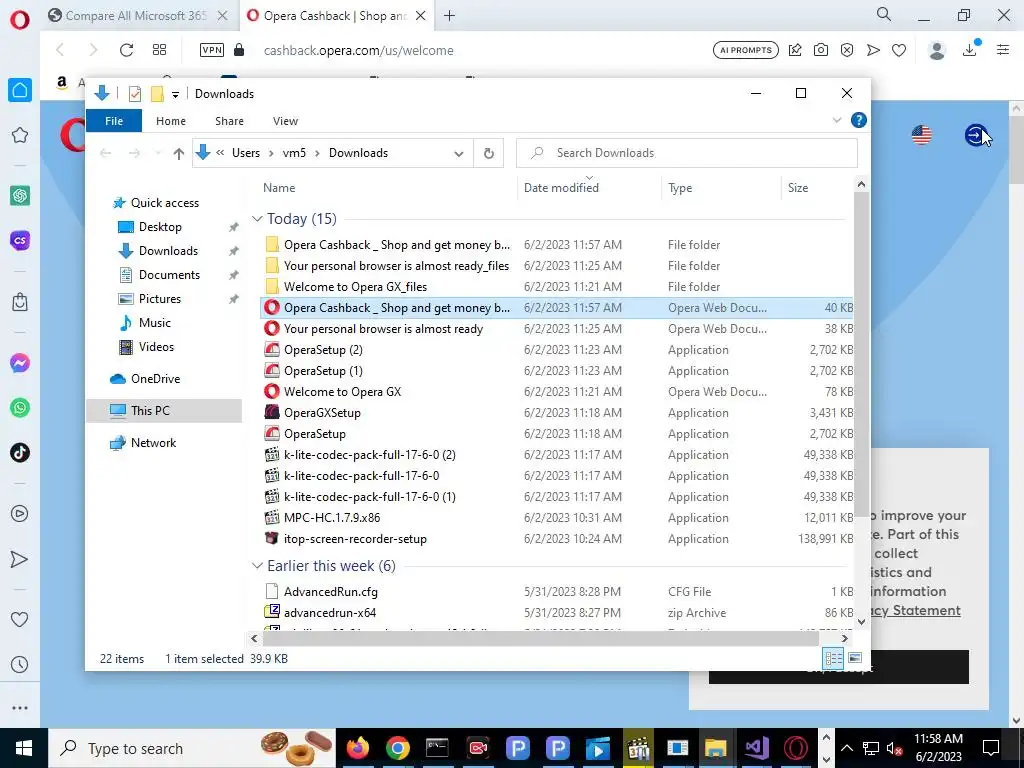
Task: Select Desktop in Quick access
Action: coord(160,227)
